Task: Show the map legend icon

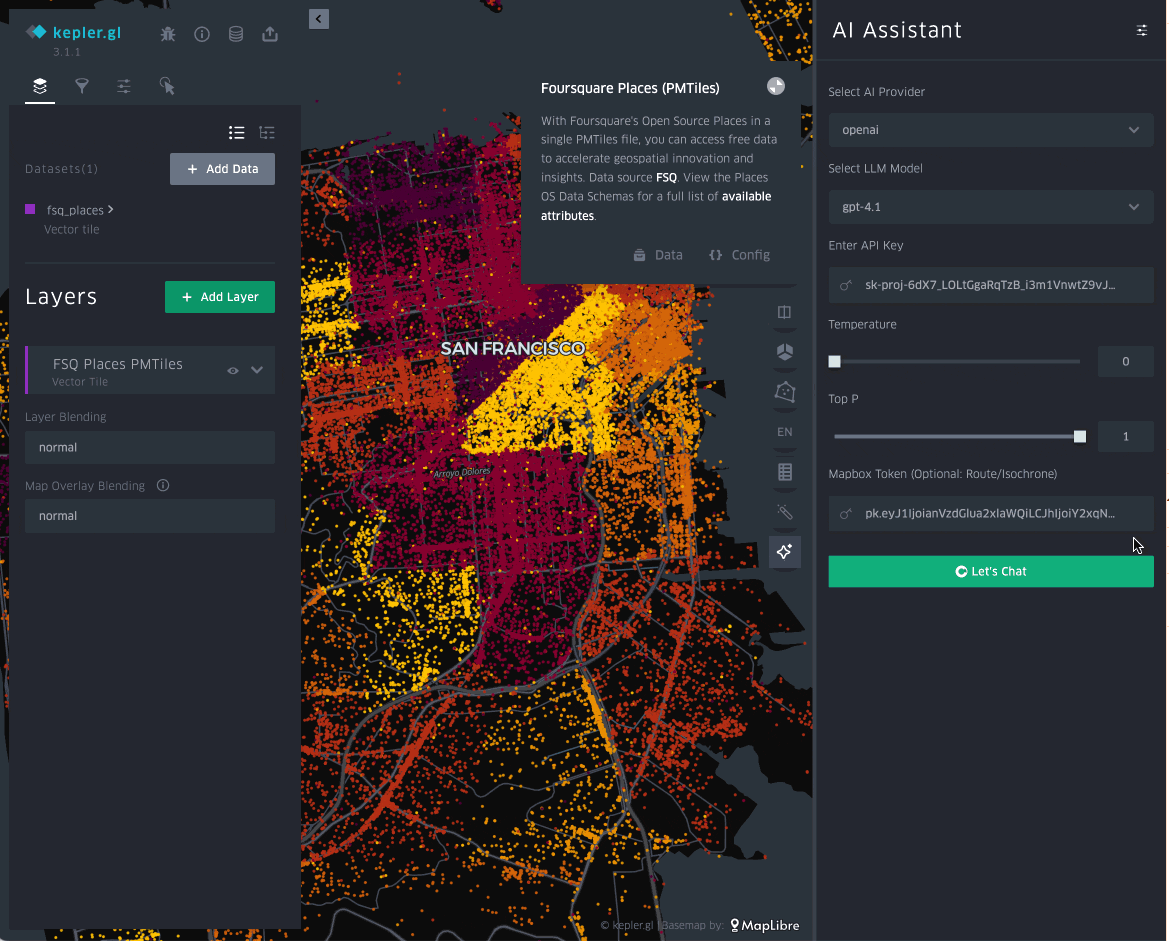Action: [784, 472]
